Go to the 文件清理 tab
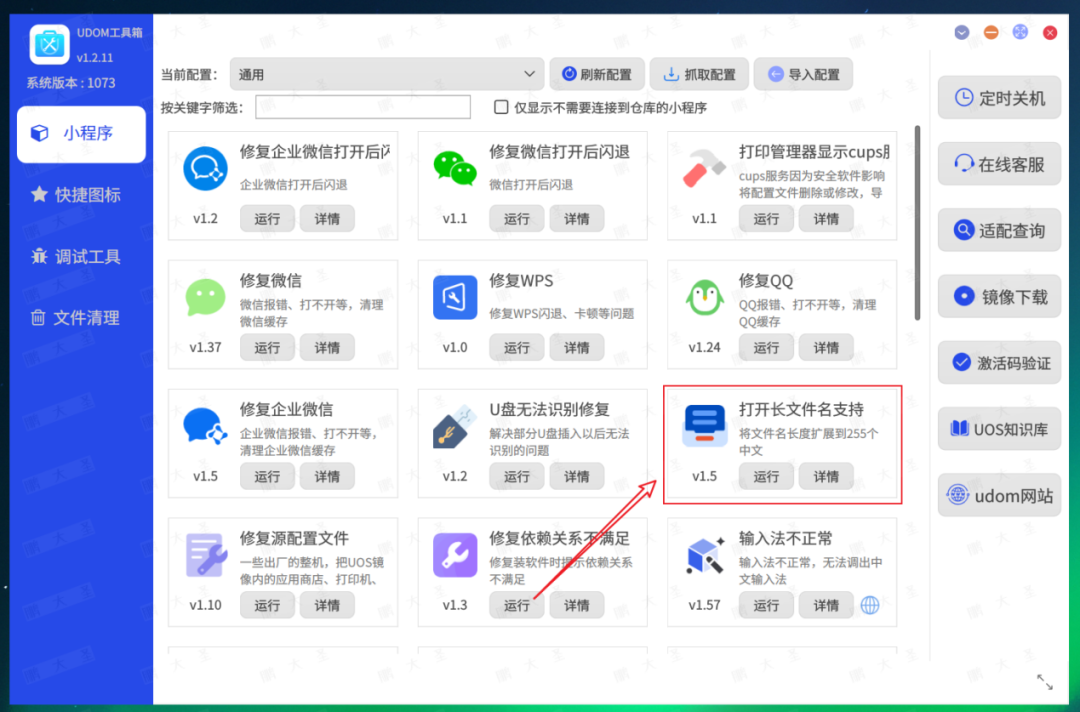1080x712 pixels. pos(76,318)
